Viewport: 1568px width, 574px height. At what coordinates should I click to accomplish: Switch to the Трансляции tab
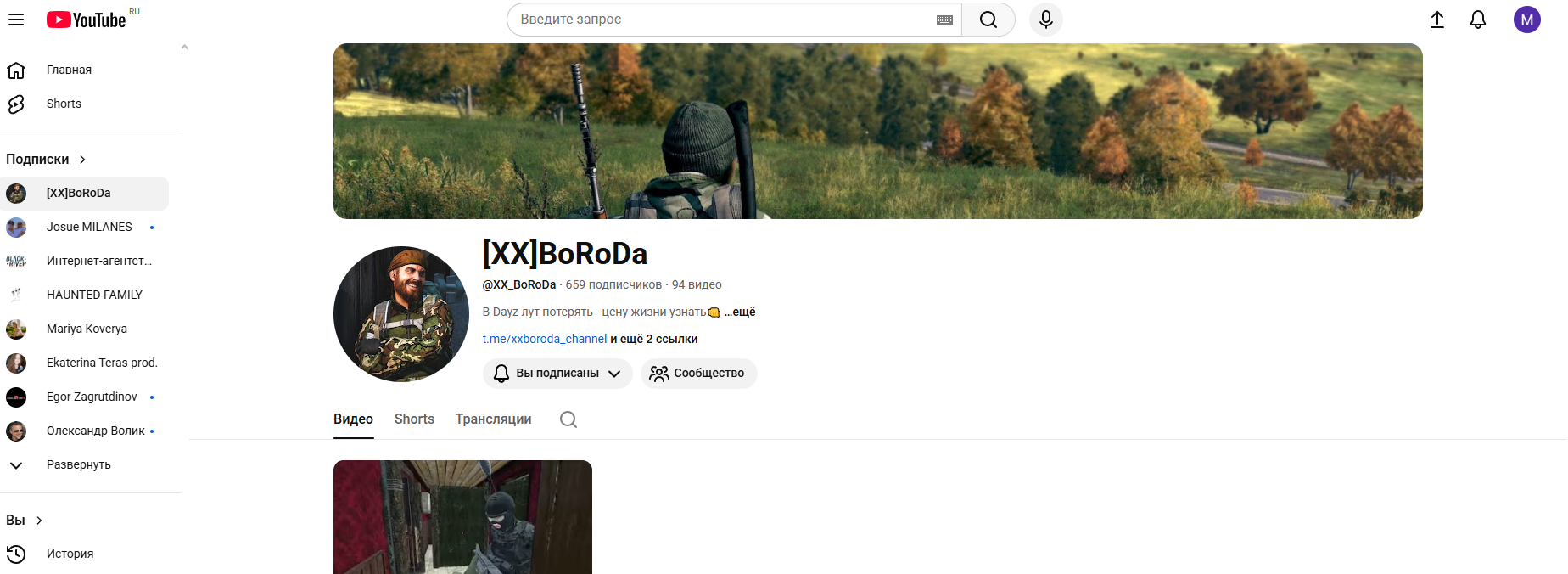point(493,419)
